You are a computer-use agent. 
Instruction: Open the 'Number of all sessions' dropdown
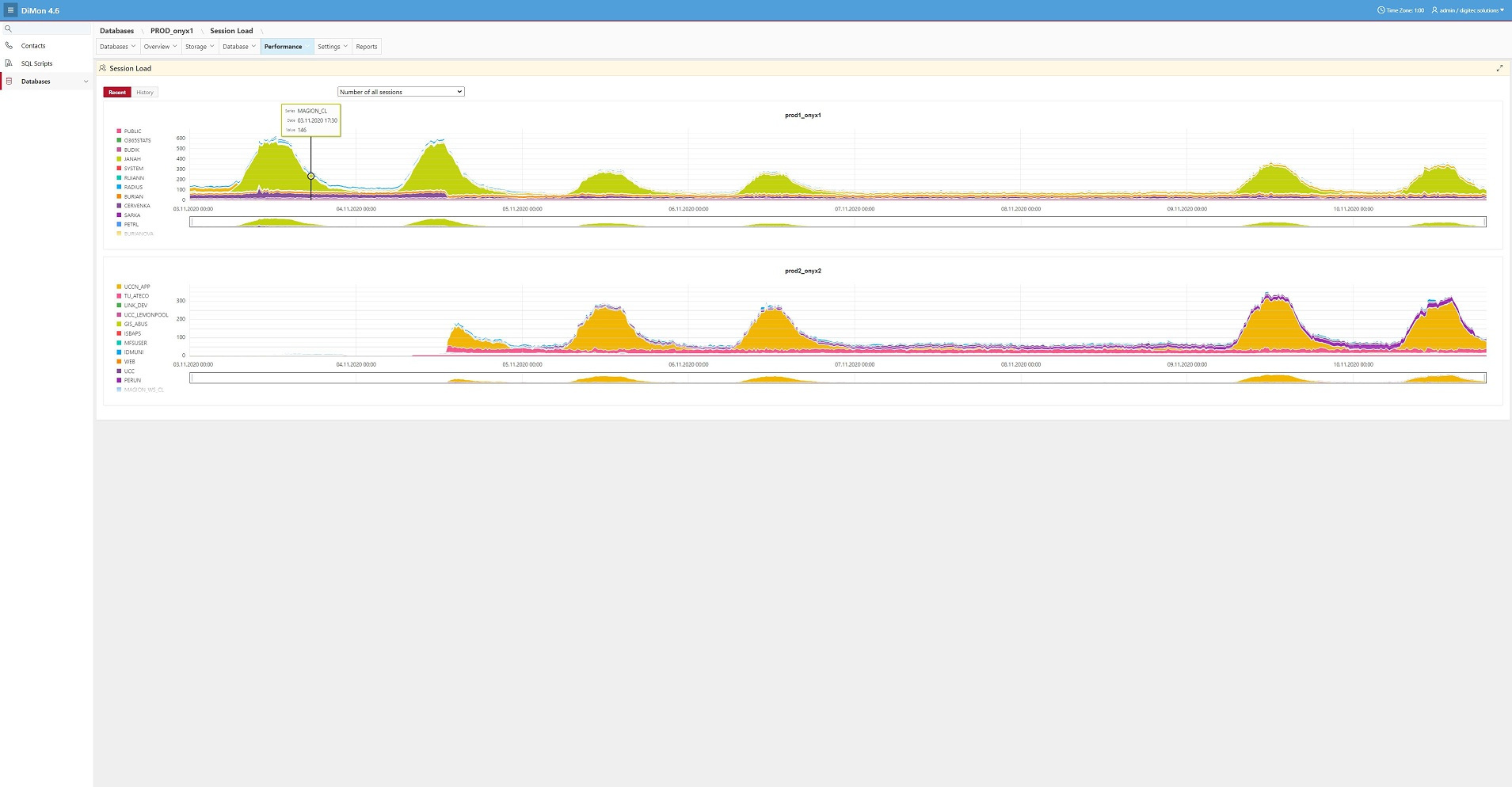click(x=401, y=92)
